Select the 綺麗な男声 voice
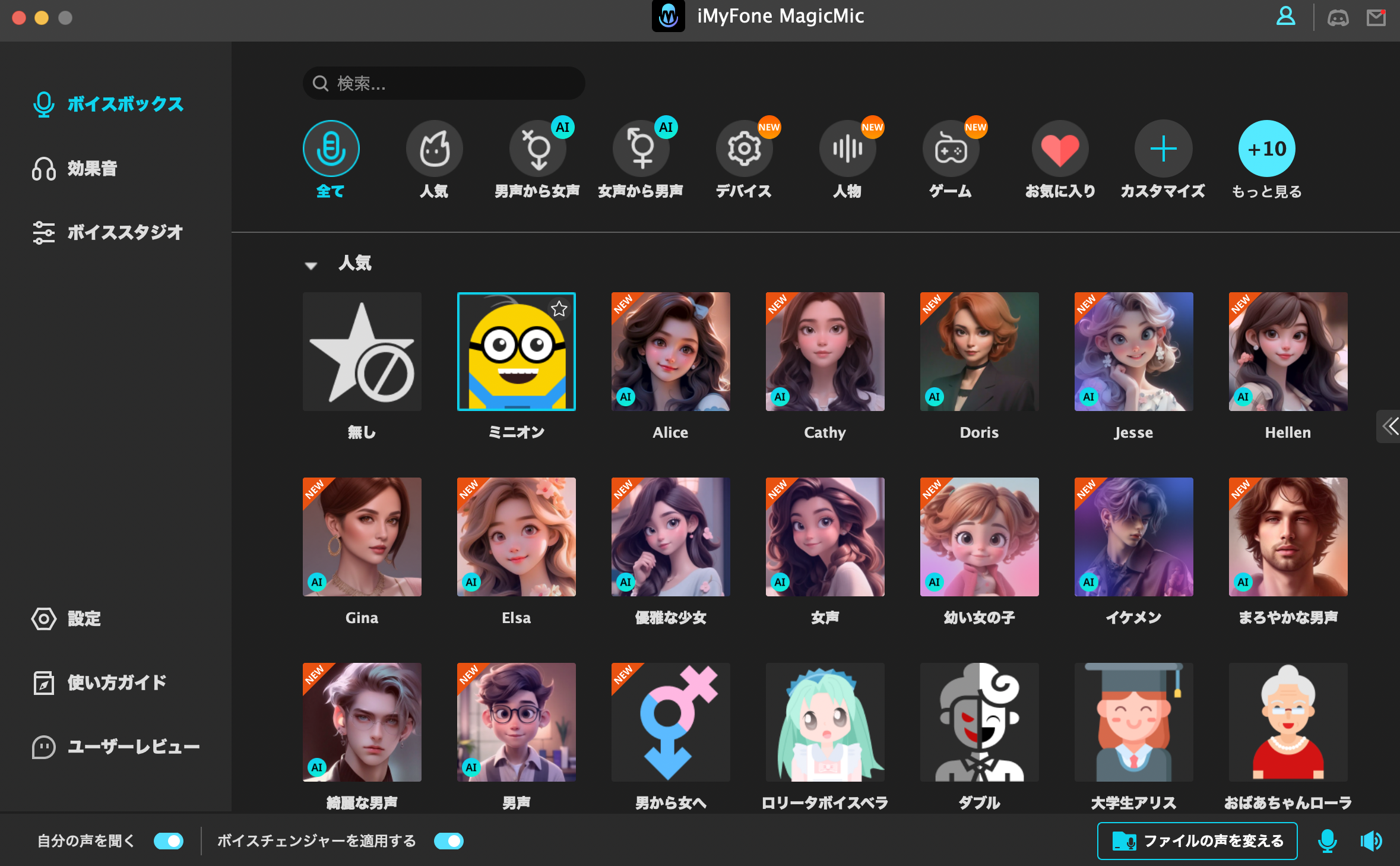 (362, 722)
